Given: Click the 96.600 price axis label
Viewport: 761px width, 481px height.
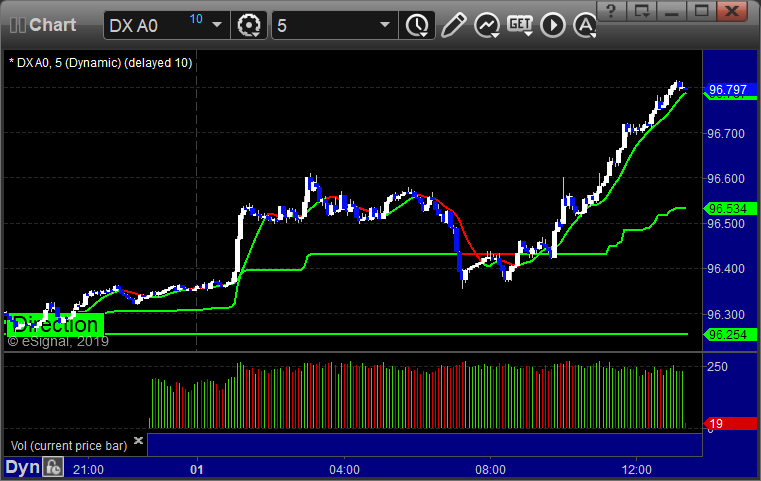Looking at the screenshot, I should coord(726,179).
